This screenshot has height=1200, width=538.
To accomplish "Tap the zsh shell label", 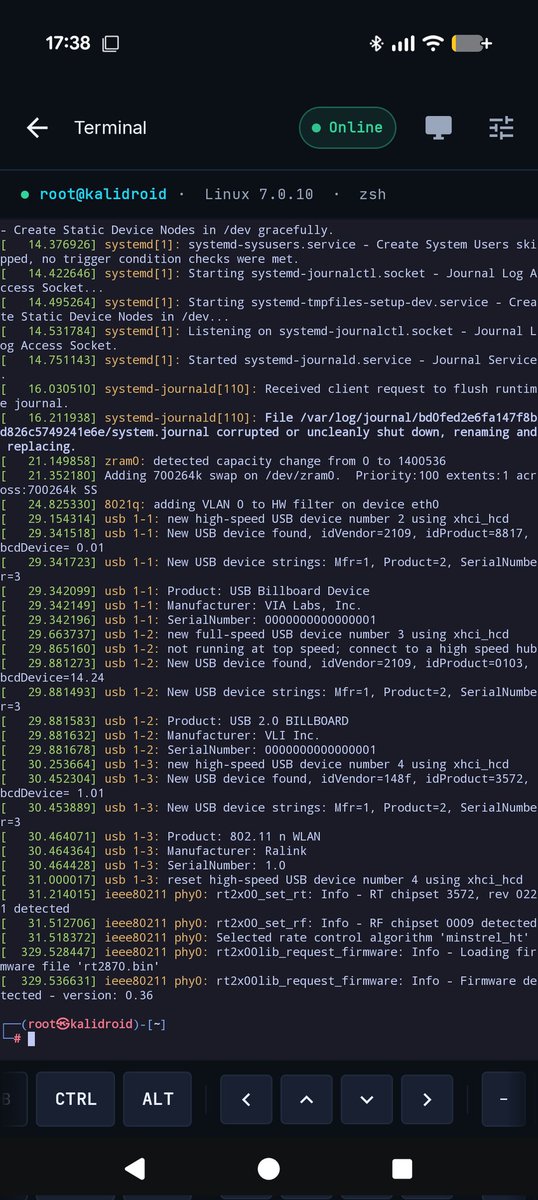I will pos(372,194).
